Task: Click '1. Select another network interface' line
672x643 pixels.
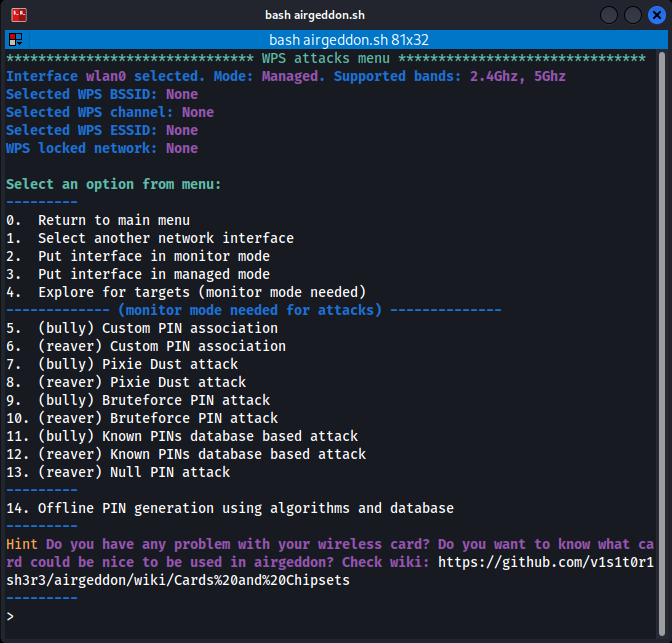Action: 150,238
